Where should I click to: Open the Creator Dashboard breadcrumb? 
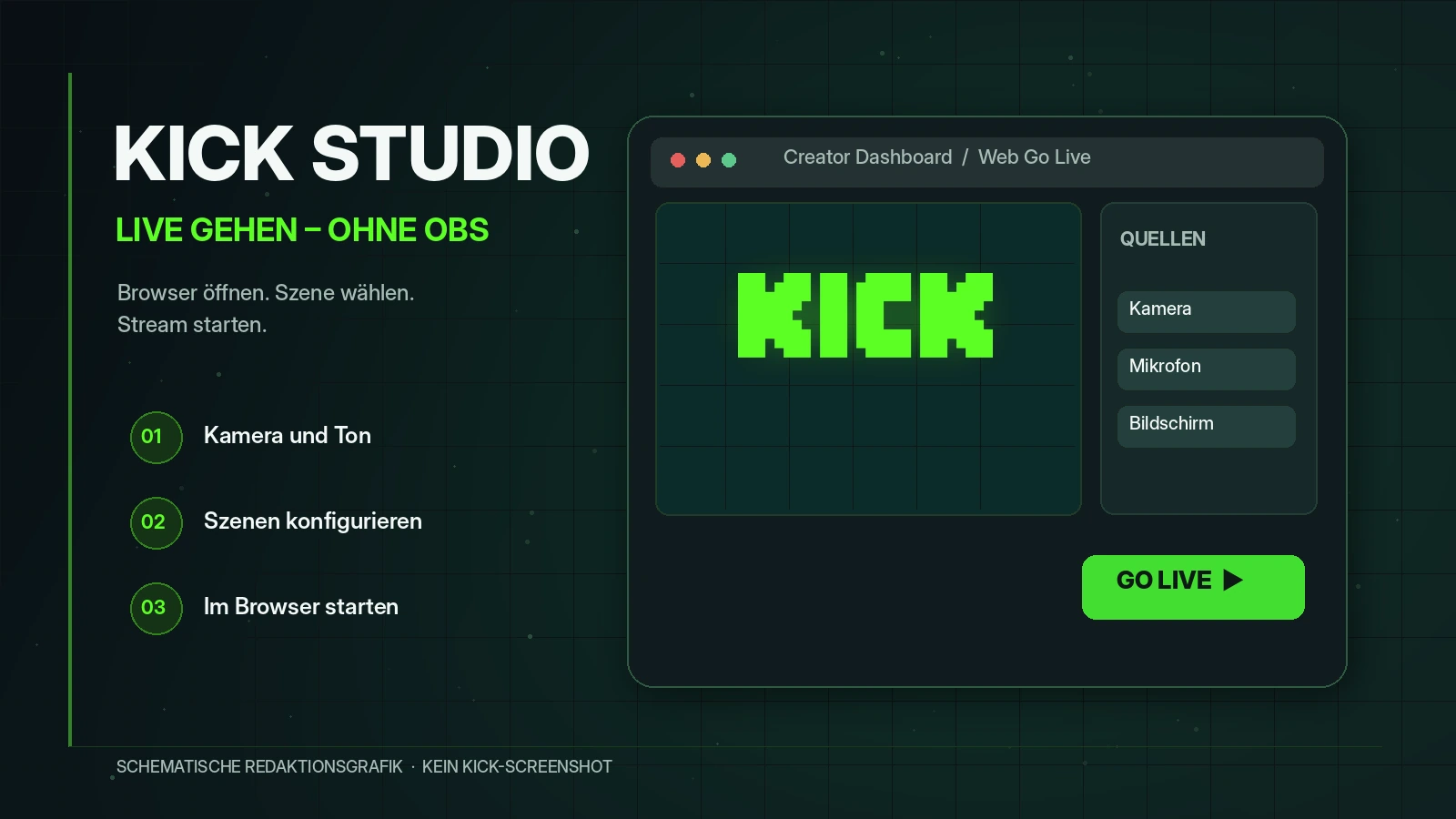click(867, 157)
